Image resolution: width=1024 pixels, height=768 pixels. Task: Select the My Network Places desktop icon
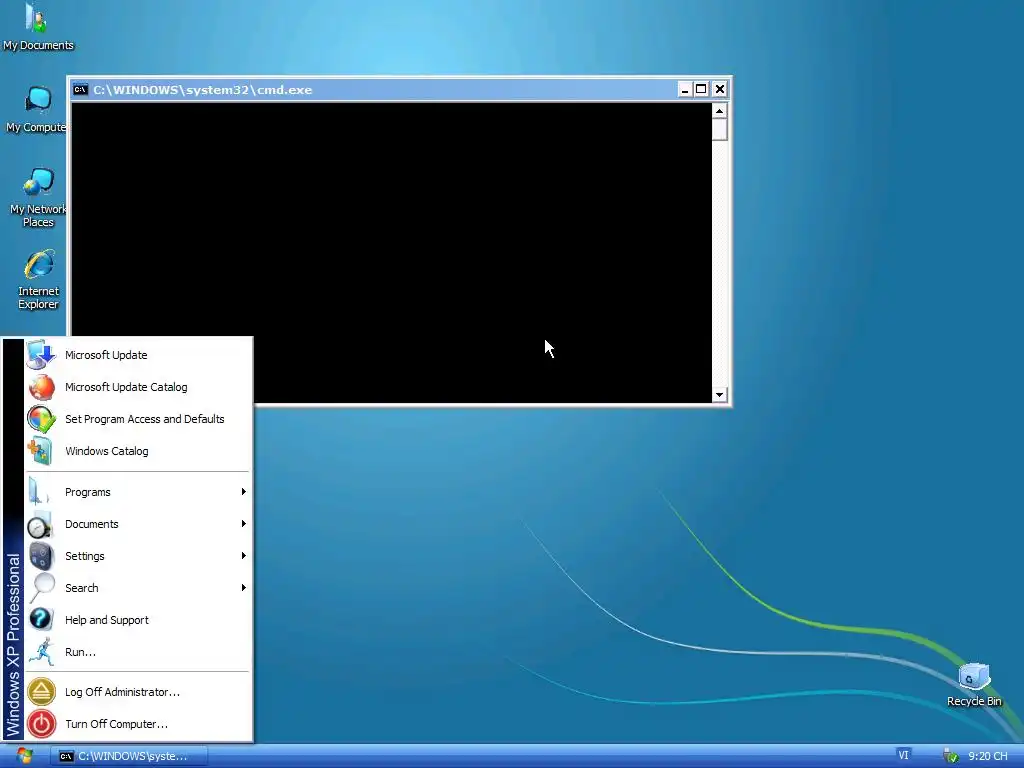point(38,197)
